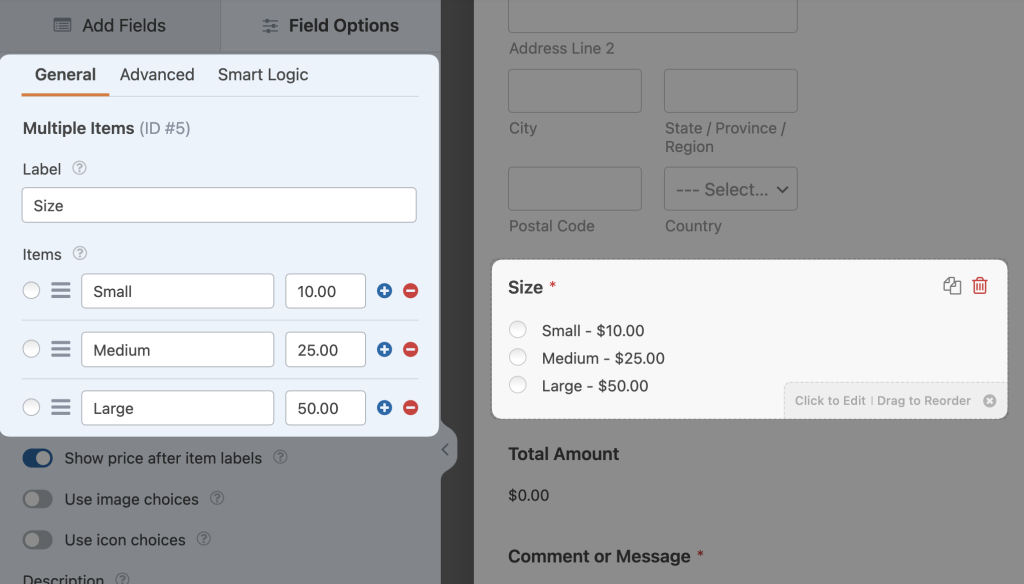The height and width of the screenshot is (584, 1024).
Task: Duplicate the Size field using the copy icon
Action: coord(951,286)
